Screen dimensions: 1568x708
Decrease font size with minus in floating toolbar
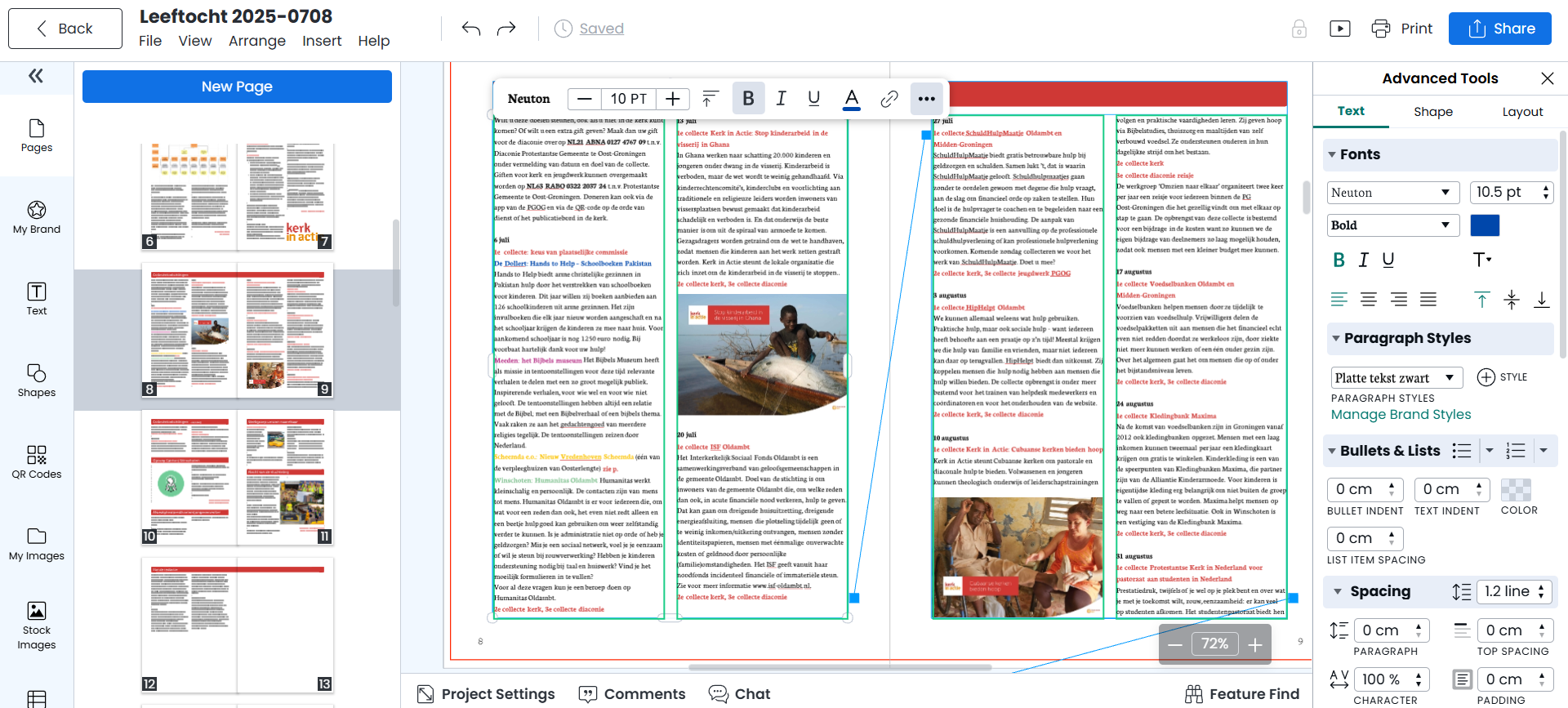(584, 99)
